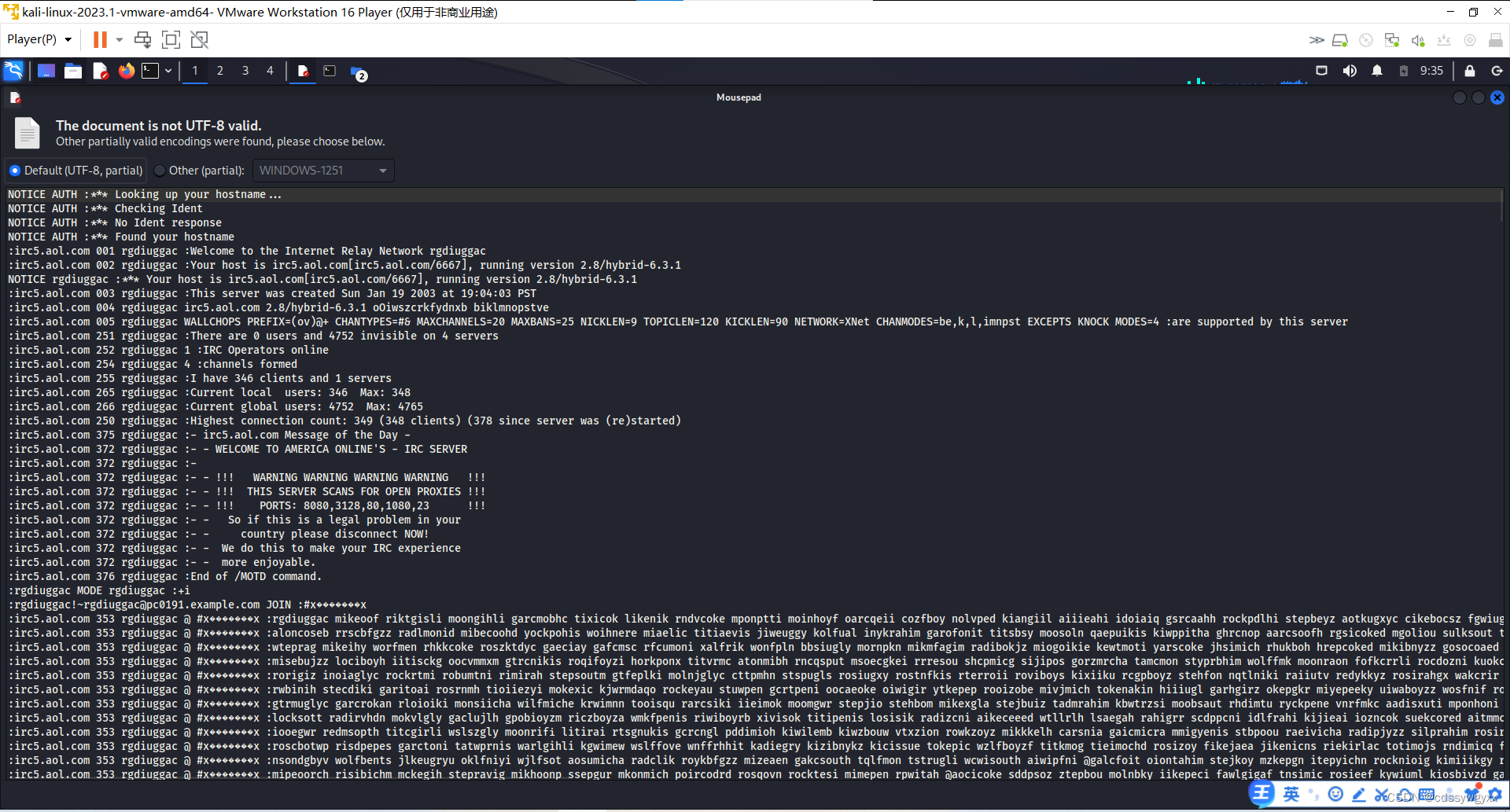Click the Show Desktop panel icon
Screen dimensions: 1510x812
[x=46, y=71]
